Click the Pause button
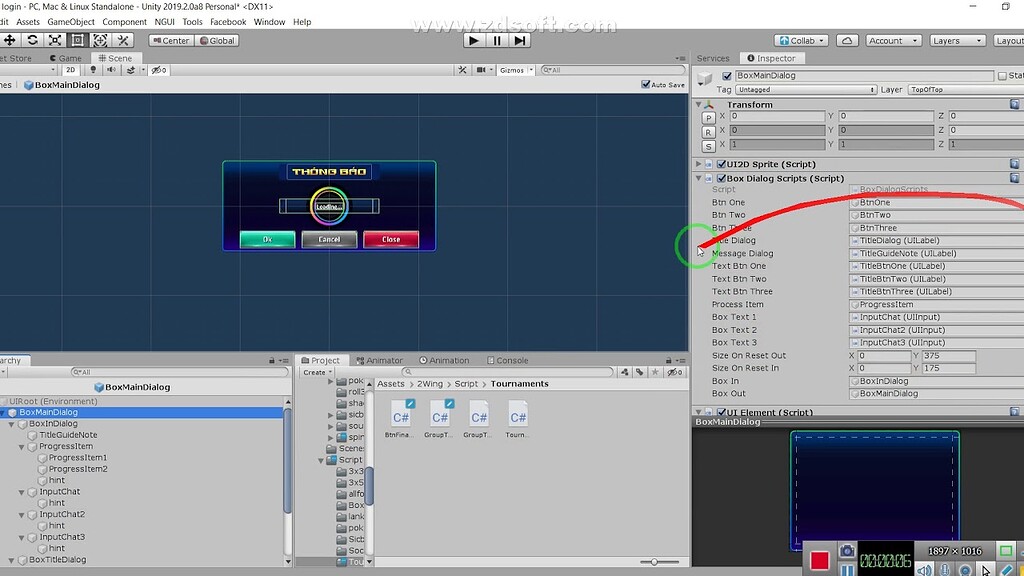The image size is (1024, 576). [495, 40]
